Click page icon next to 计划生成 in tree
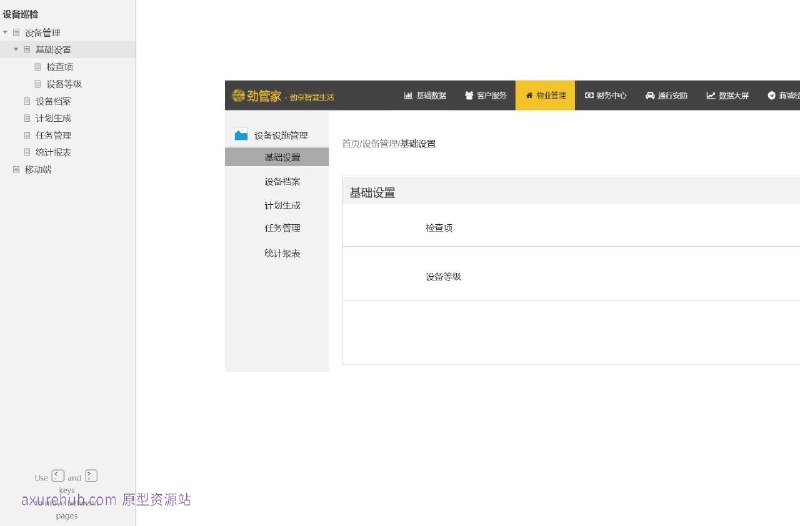The image size is (800, 526). pos(27,118)
